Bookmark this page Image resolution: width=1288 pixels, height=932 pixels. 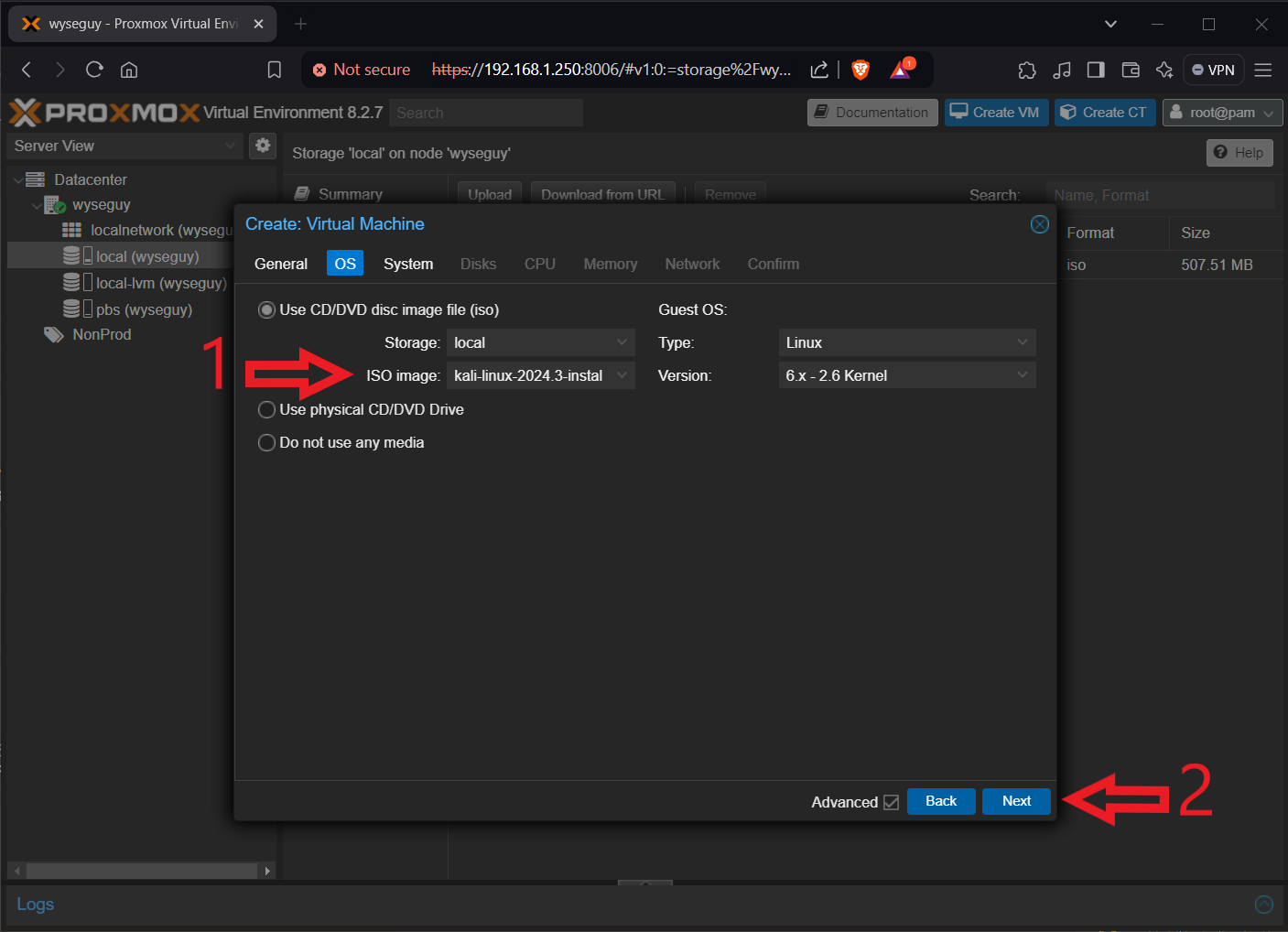pyautogui.click(x=274, y=70)
